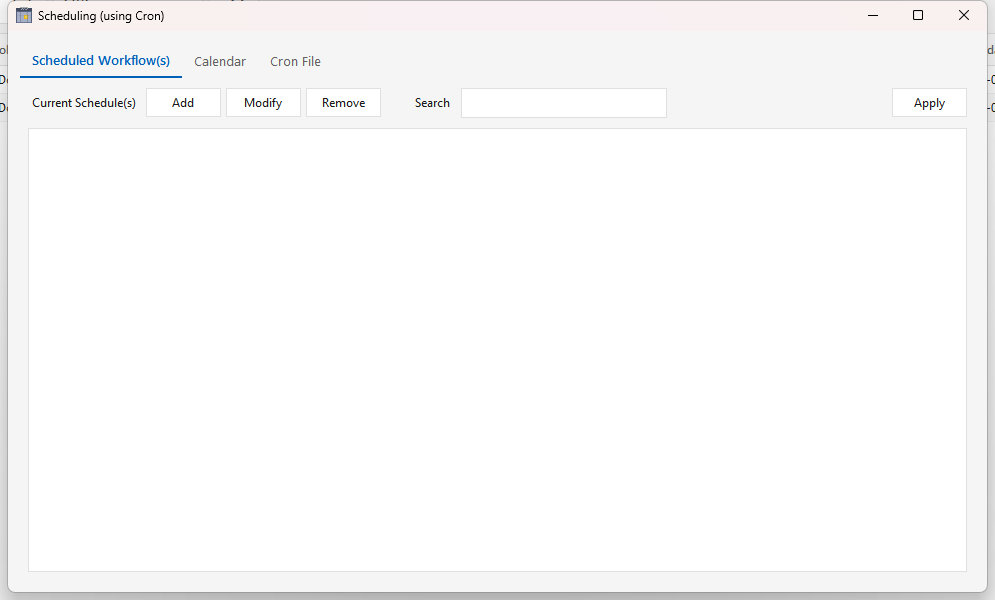Click the Modify button
The image size is (995, 600).
263,103
